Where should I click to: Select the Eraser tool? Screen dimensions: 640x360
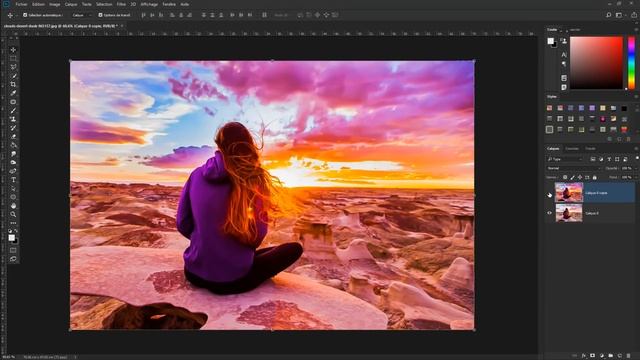click(x=13, y=136)
